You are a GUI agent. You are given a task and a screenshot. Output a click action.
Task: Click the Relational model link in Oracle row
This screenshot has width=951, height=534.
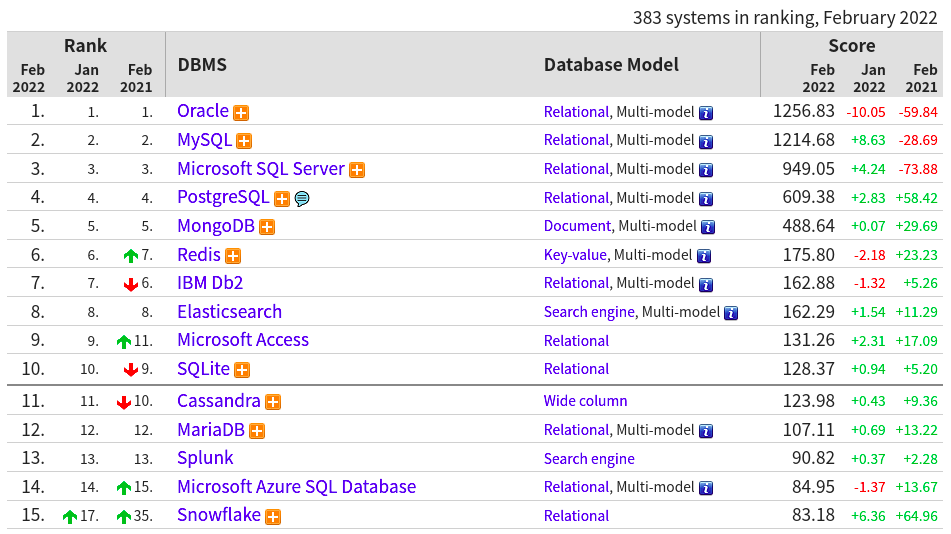pos(576,112)
